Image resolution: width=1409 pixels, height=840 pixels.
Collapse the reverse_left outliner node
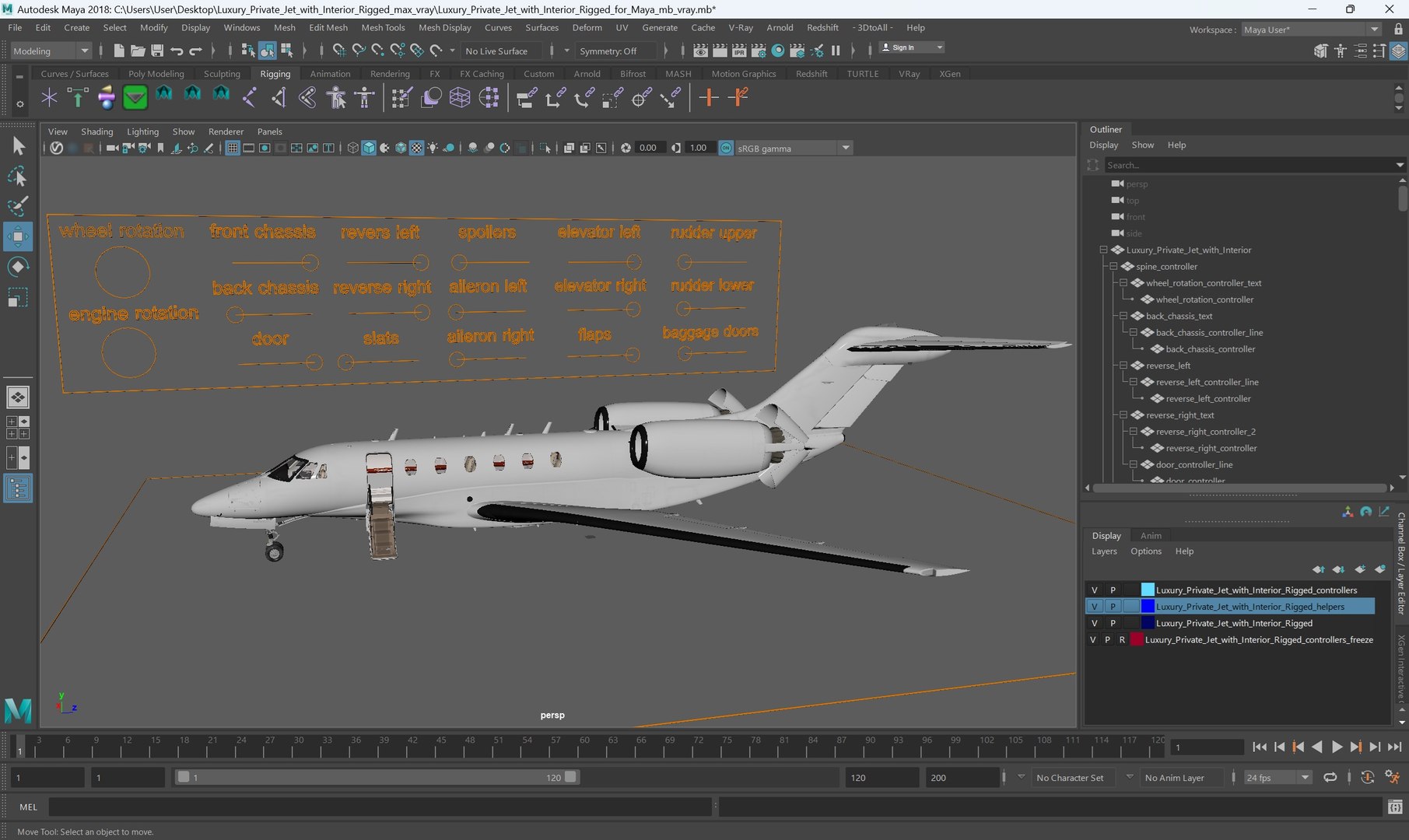point(1123,366)
